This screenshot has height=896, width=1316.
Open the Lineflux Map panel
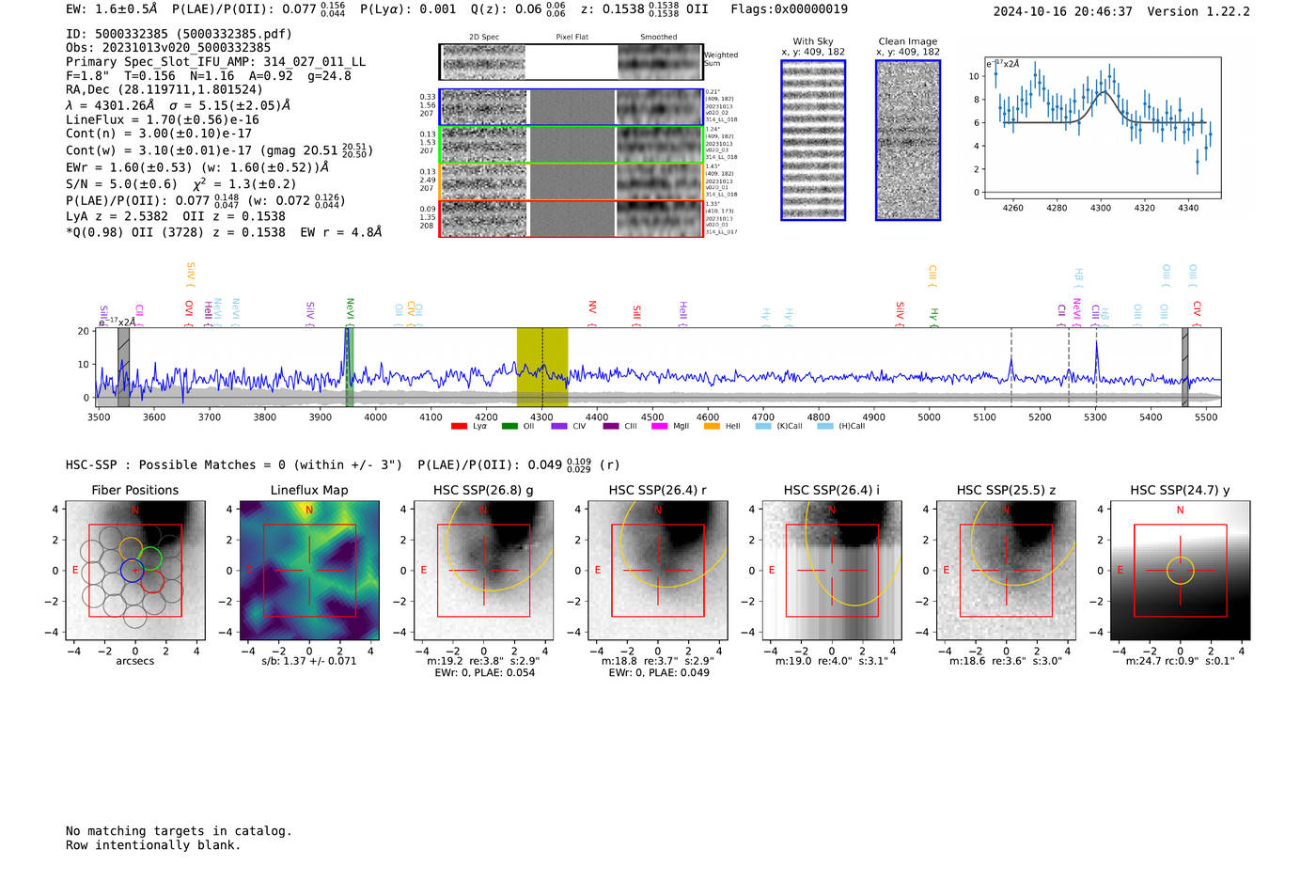click(x=309, y=570)
